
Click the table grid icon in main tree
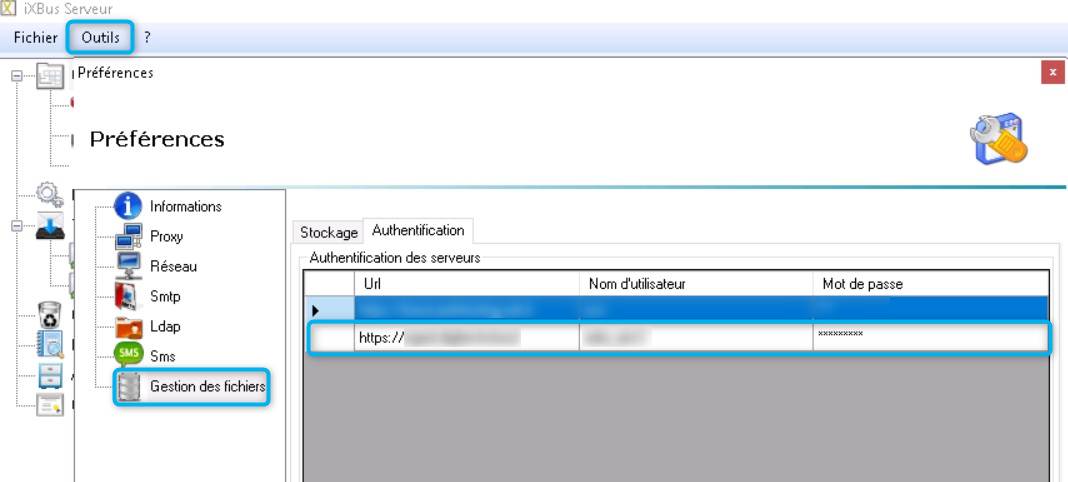click(50, 76)
